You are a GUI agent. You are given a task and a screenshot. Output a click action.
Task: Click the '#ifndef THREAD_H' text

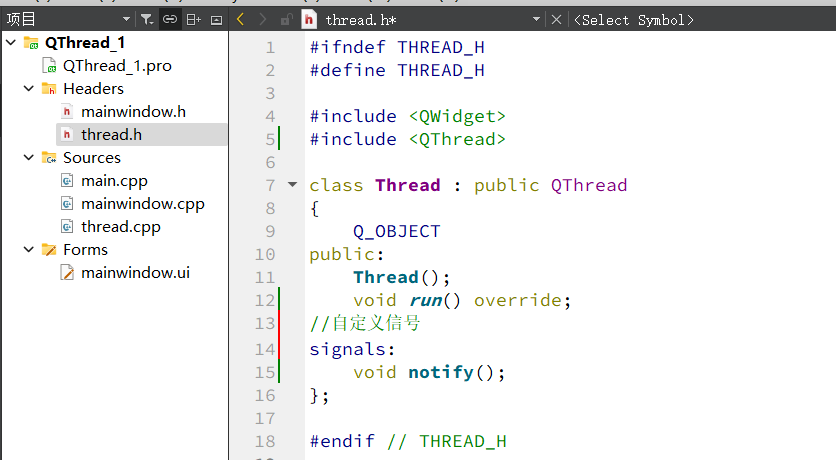(397, 47)
